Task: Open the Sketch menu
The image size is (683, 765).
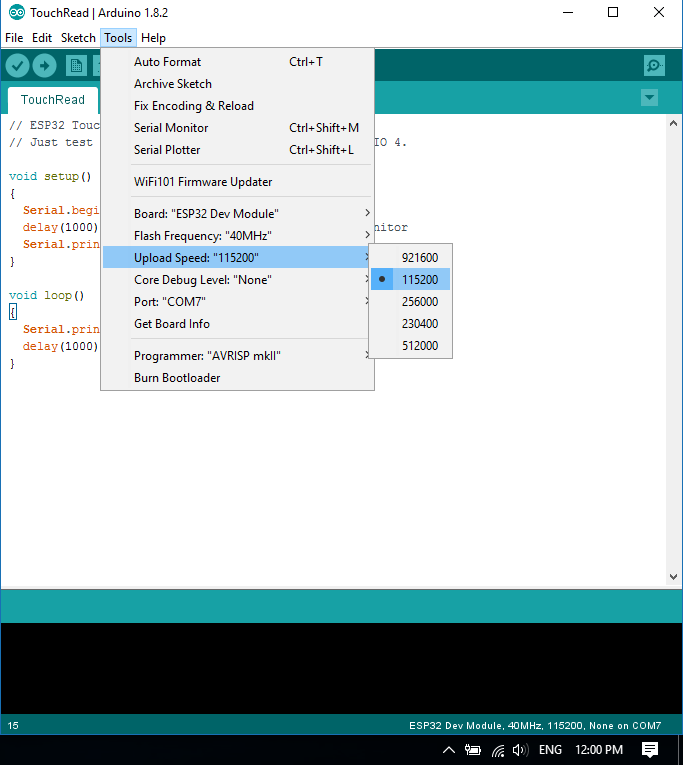Action: [78, 38]
